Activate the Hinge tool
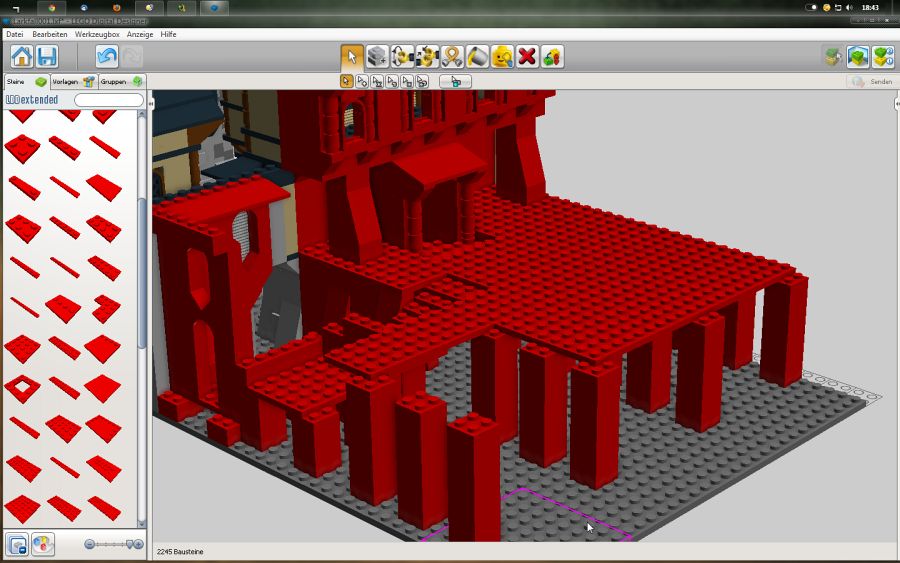The width and height of the screenshot is (900, 563). pos(403,57)
